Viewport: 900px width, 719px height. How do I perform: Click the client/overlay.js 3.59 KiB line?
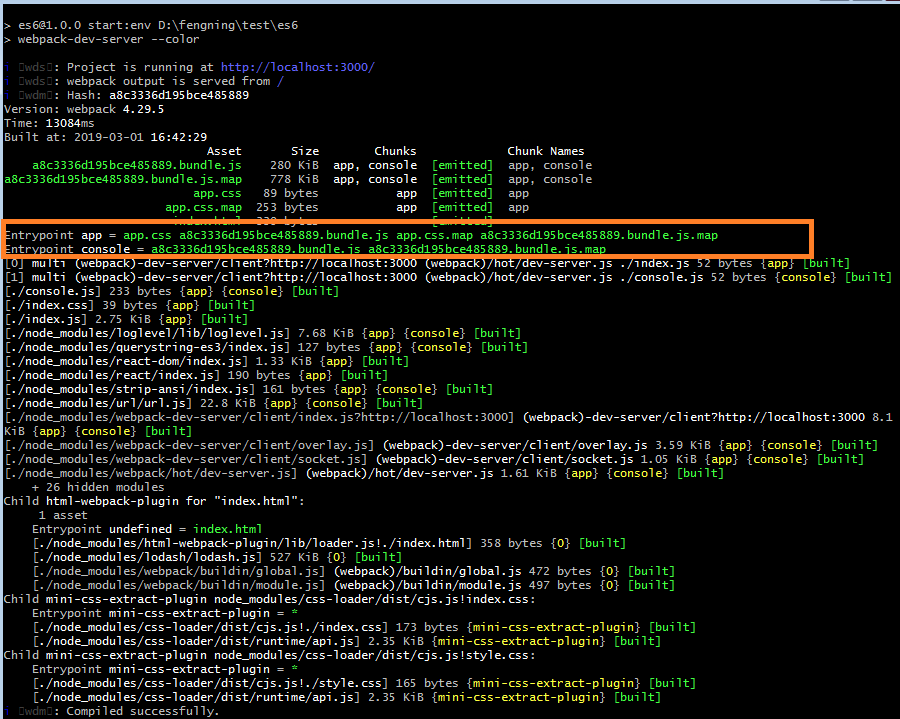tap(441, 445)
